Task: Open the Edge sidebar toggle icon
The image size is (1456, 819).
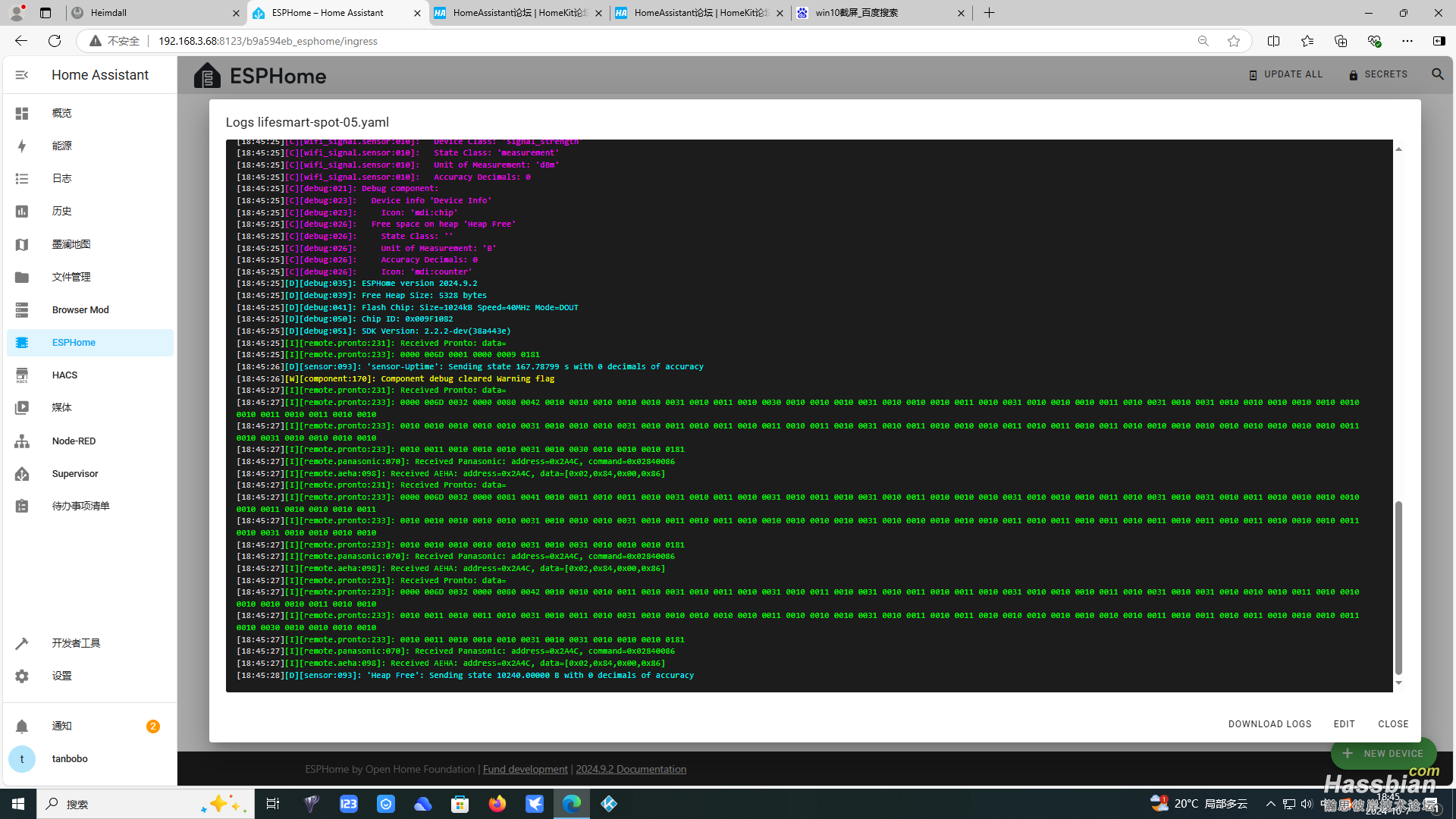Action: (1439, 41)
